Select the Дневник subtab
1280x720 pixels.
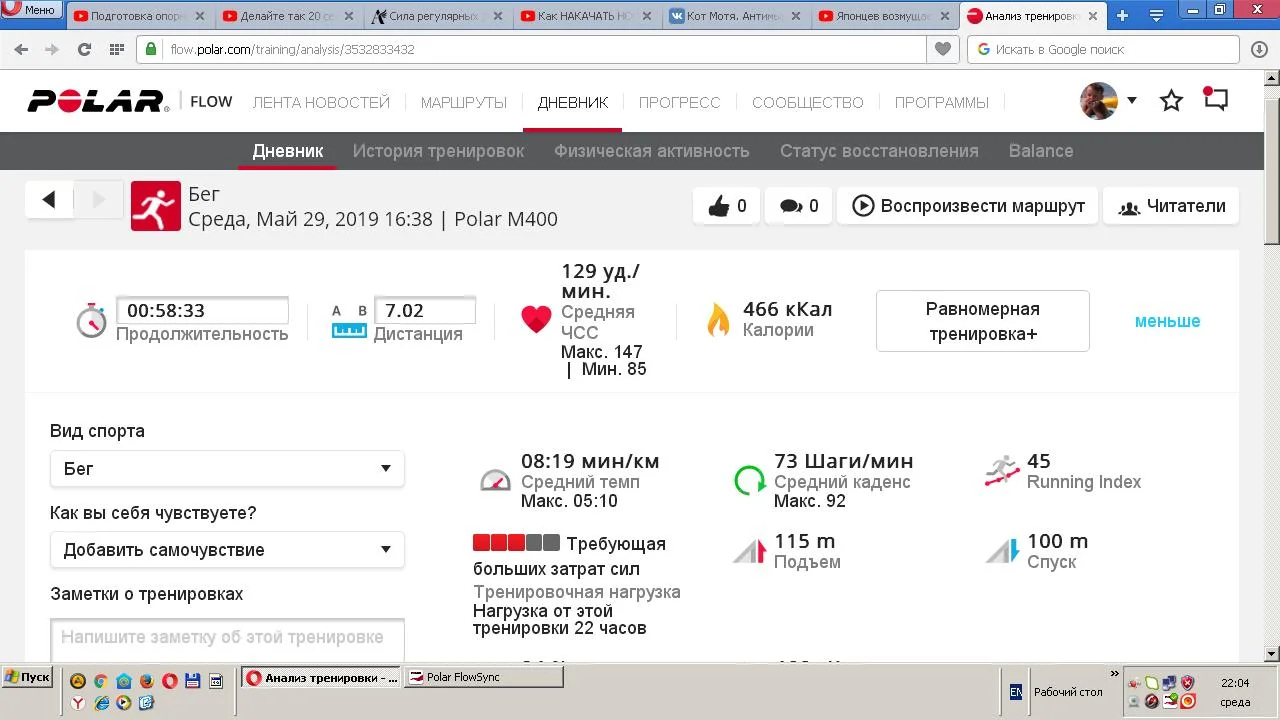coord(288,151)
